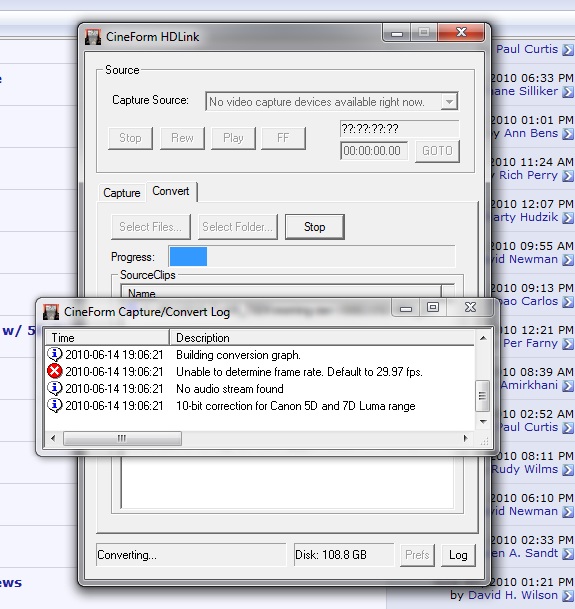Open the Rudy Wilms link in browser
Image resolution: width=575 pixels, height=609 pixels.
click(524, 469)
